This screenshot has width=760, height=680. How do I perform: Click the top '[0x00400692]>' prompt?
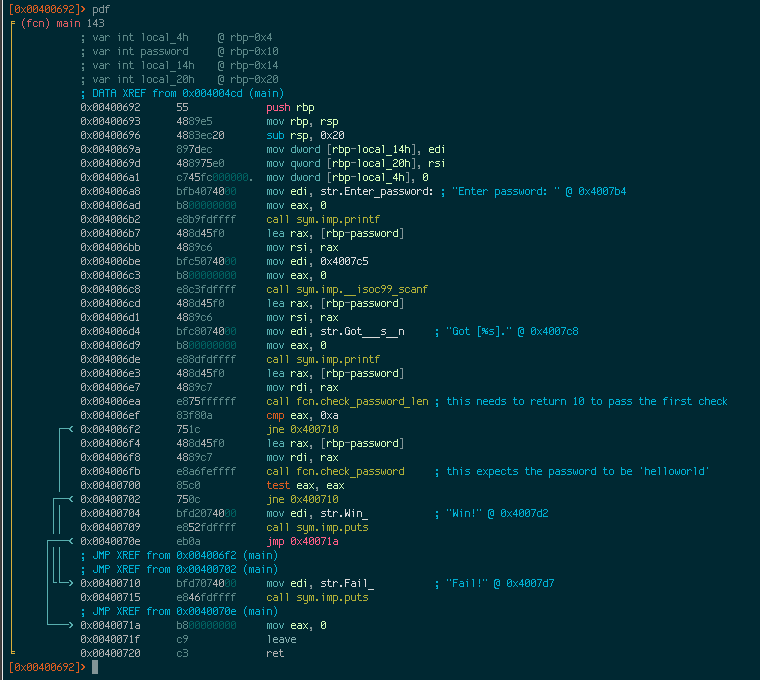pyautogui.click(x=48, y=10)
